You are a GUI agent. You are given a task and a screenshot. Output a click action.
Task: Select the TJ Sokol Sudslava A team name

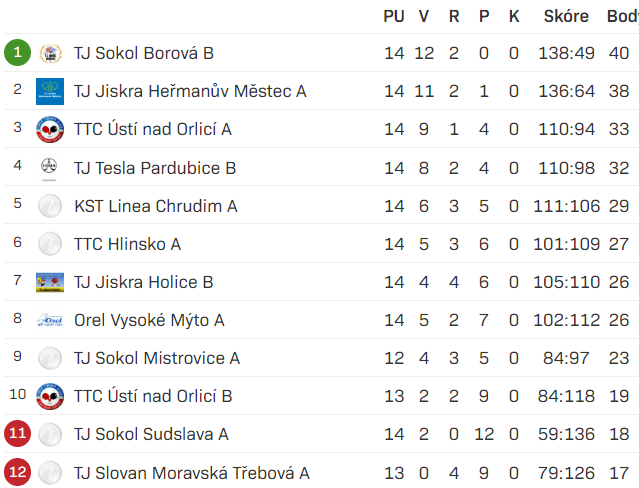151,434
